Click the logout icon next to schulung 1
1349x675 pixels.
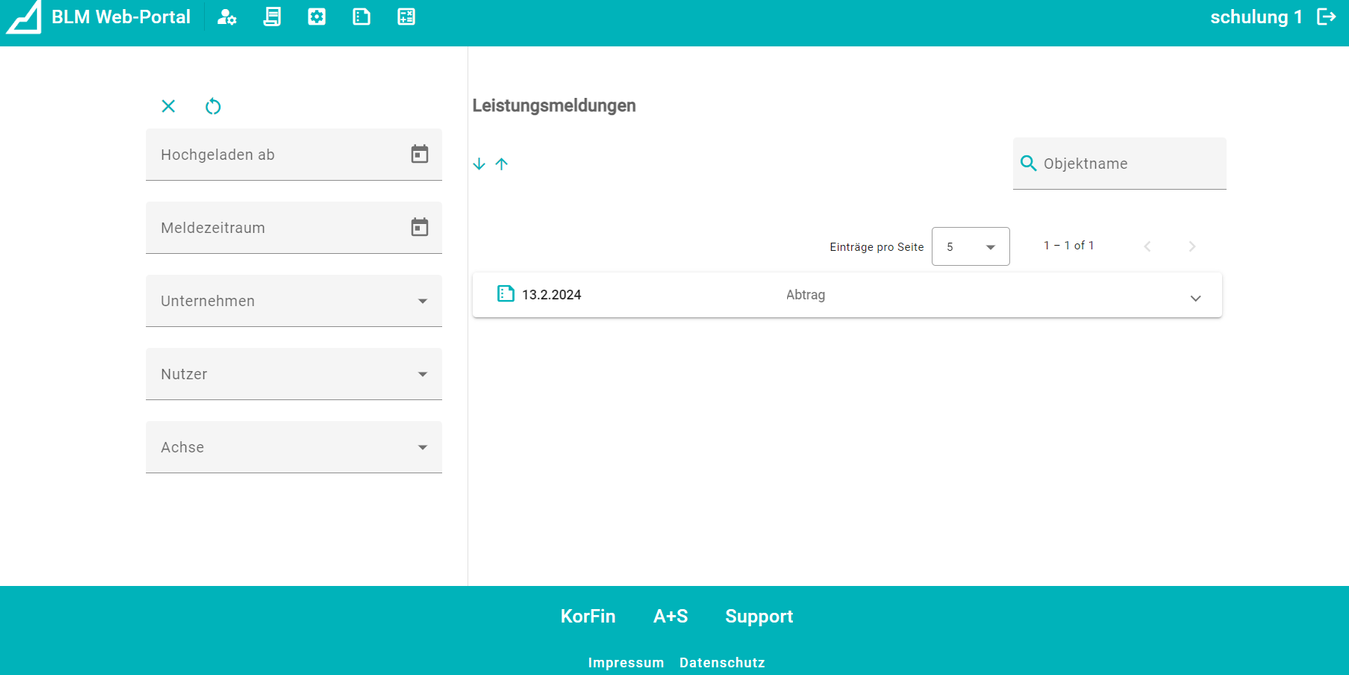[x=1326, y=17]
